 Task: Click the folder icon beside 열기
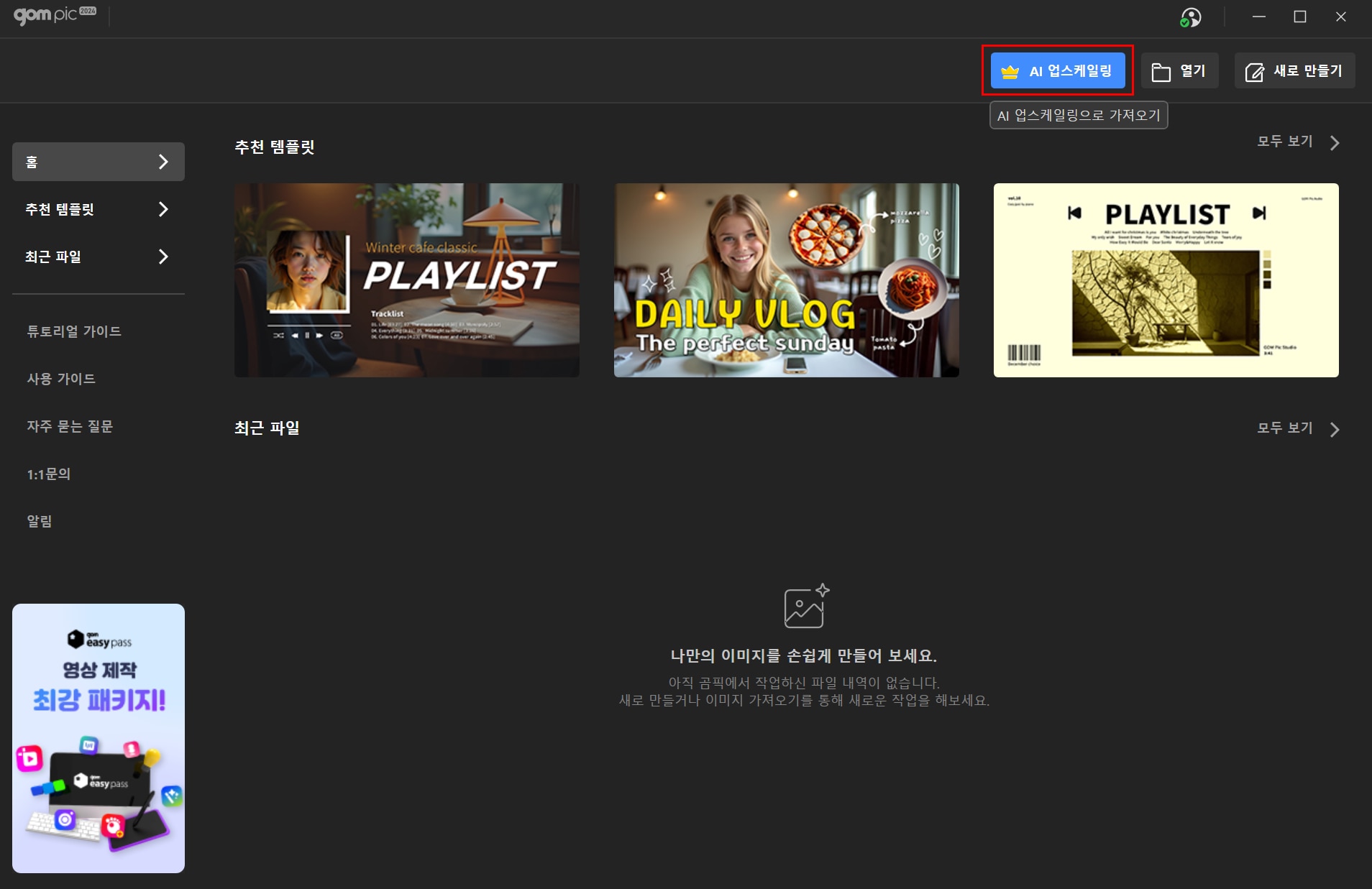(x=1161, y=72)
